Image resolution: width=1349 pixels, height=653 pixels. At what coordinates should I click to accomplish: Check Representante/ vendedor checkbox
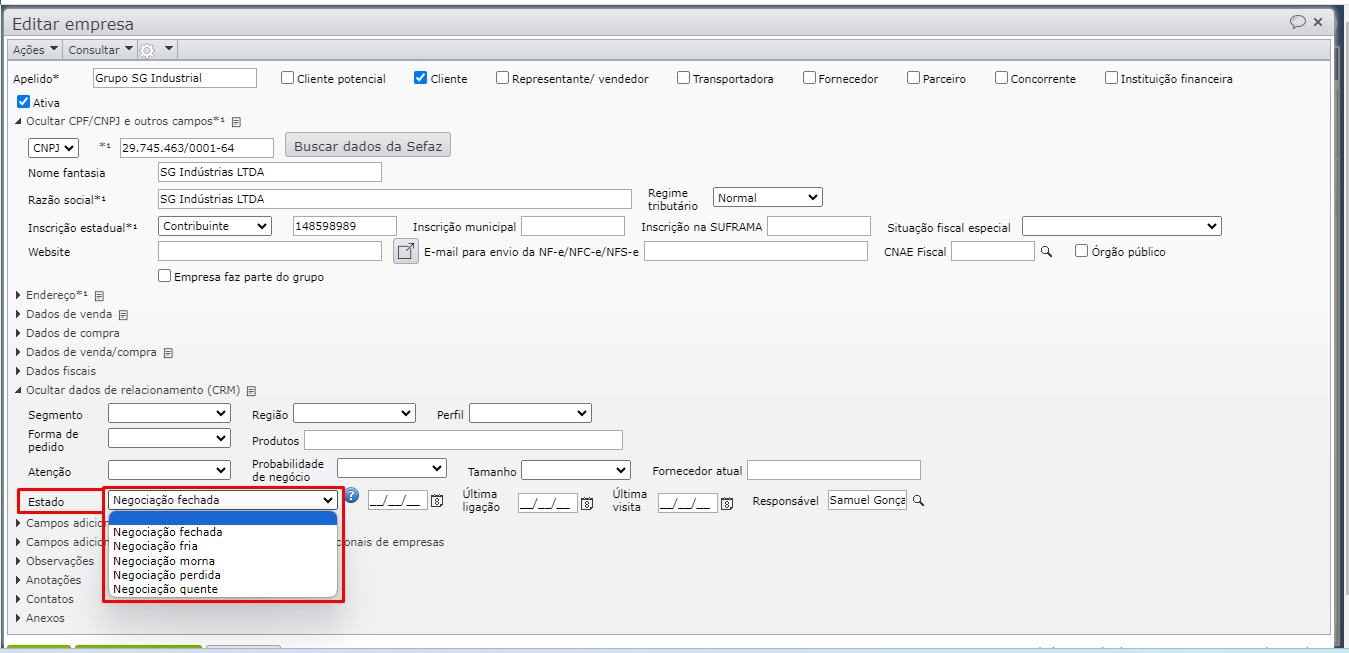coord(503,77)
